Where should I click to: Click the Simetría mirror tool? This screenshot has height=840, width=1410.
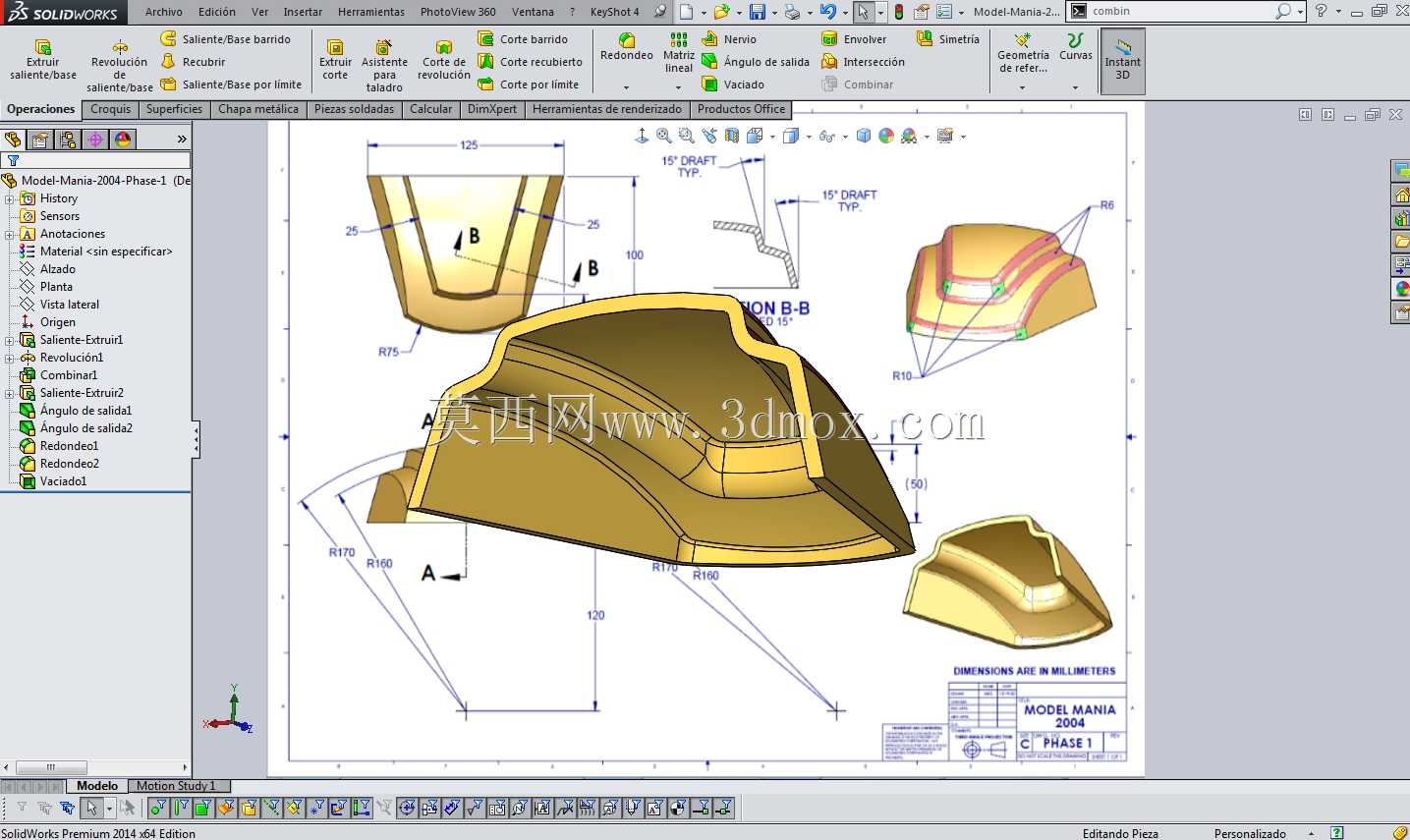coord(947,39)
